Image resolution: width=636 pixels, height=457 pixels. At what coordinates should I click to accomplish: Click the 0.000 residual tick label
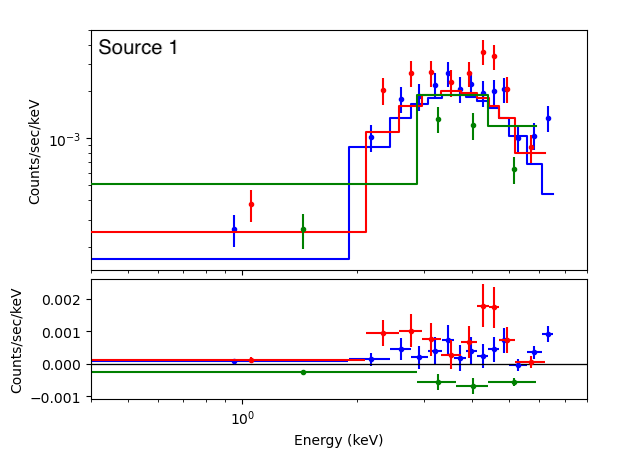pos(61,365)
